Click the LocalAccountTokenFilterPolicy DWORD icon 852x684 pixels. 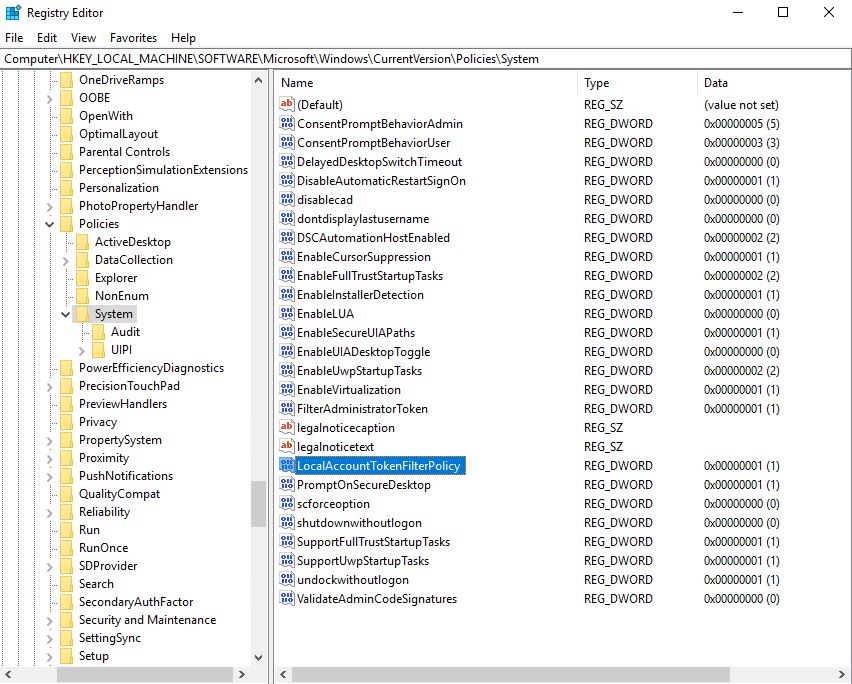point(286,466)
